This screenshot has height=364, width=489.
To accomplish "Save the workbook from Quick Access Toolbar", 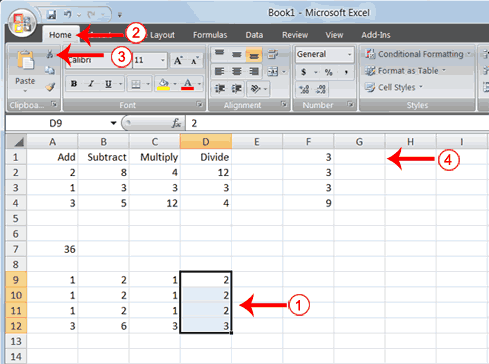I will (52, 14).
